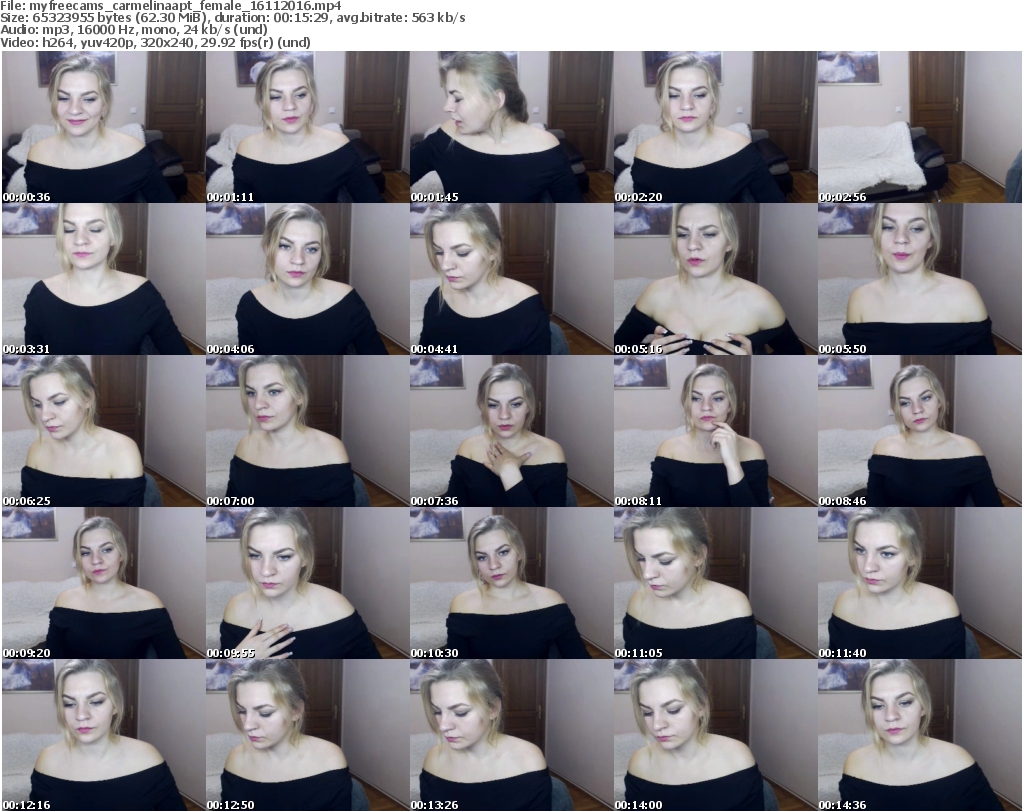Pick the empty-room frame at 00:02:56

920,127
